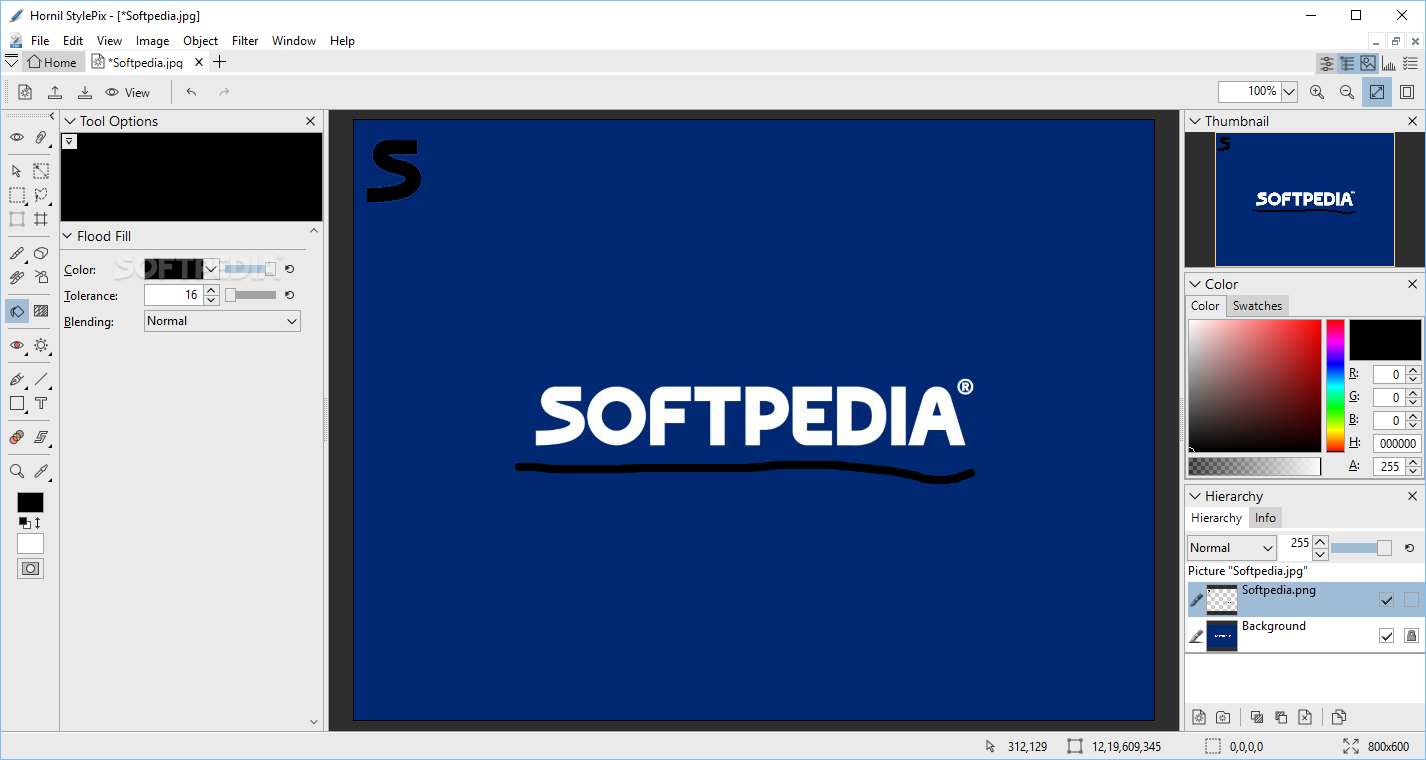Open the zoom percentage dropdown
This screenshot has height=760, width=1426.
(x=1289, y=92)
